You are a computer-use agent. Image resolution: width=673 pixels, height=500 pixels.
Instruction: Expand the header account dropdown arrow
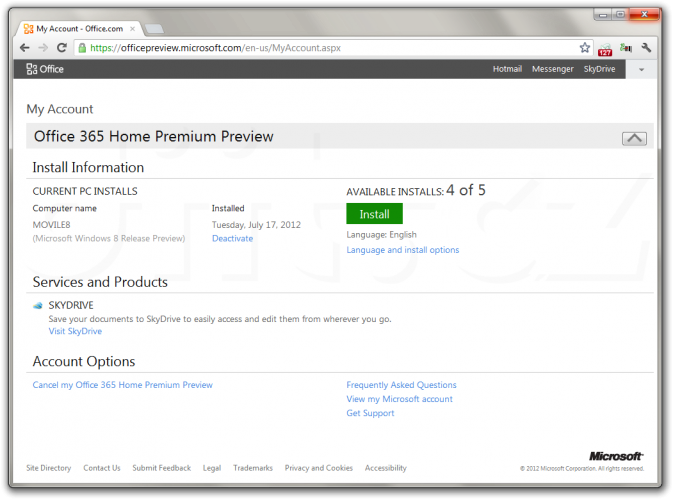tap(641, 70)
